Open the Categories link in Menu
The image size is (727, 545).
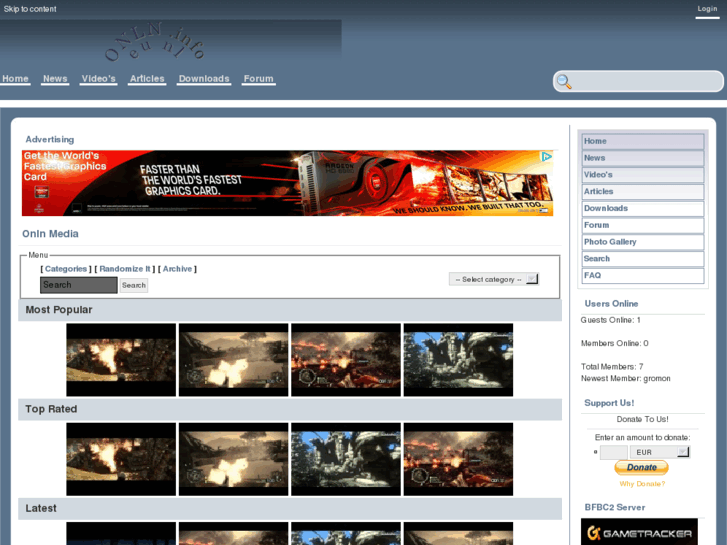66,269
